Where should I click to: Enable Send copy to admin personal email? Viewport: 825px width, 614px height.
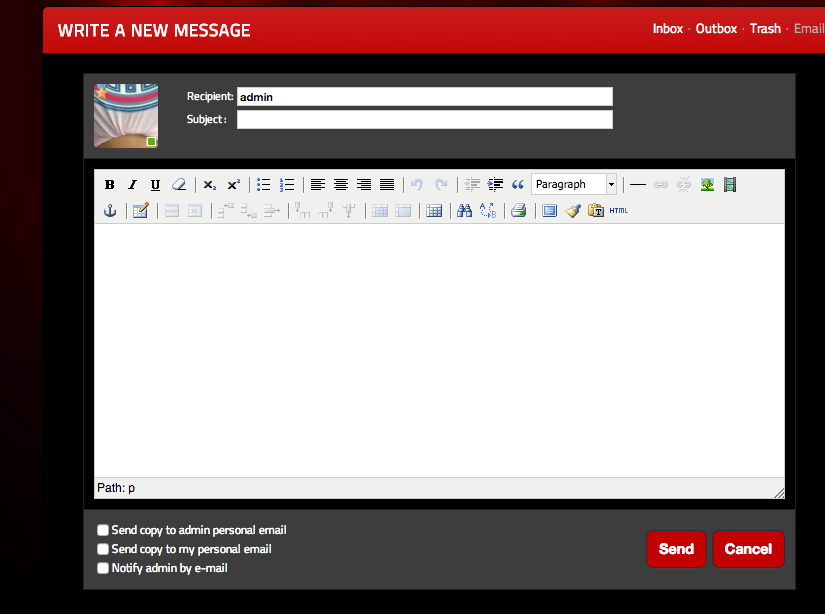point(103,531)
